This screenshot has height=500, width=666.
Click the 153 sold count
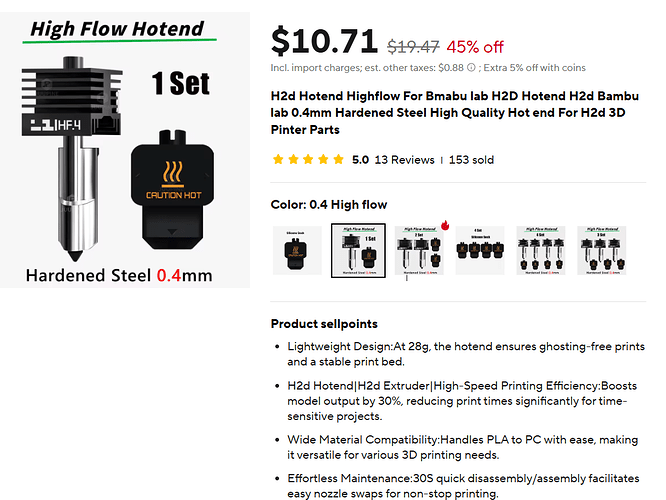(x=471, y=160)
